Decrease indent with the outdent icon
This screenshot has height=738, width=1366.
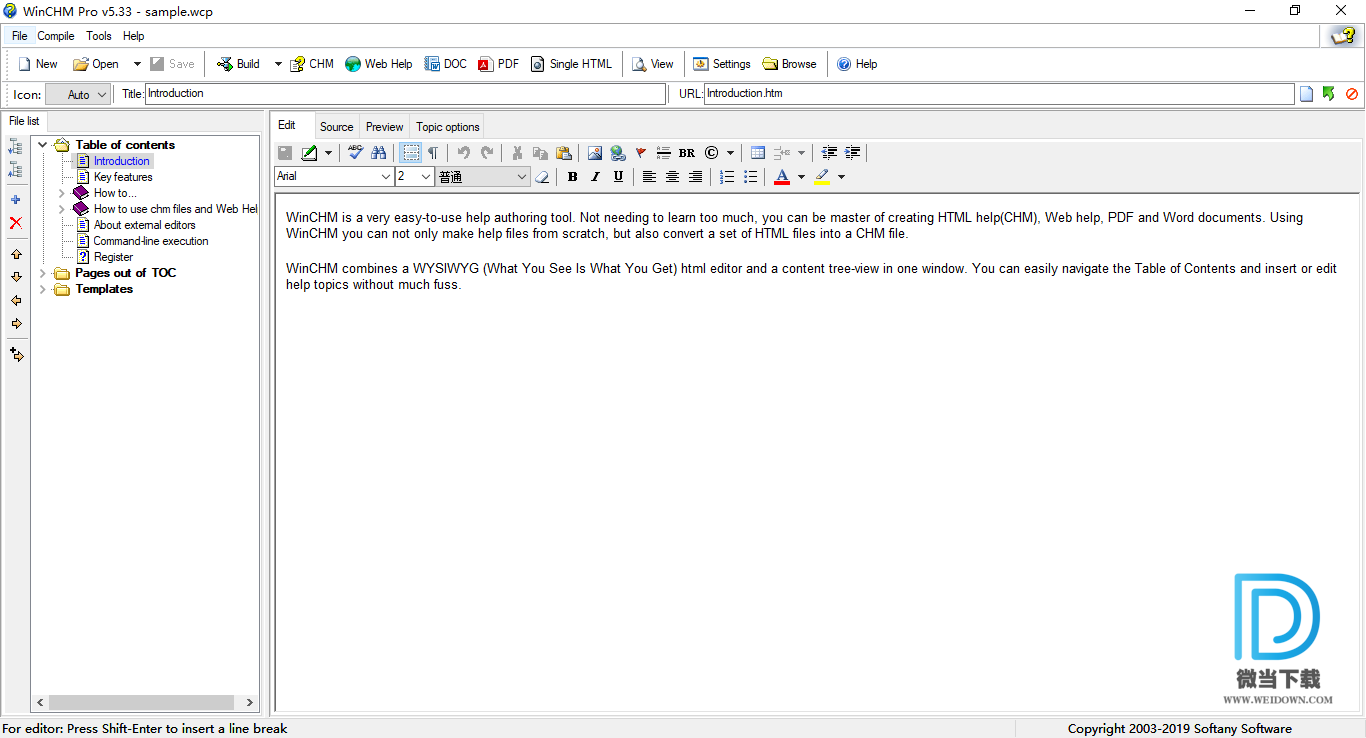point(829,153)
